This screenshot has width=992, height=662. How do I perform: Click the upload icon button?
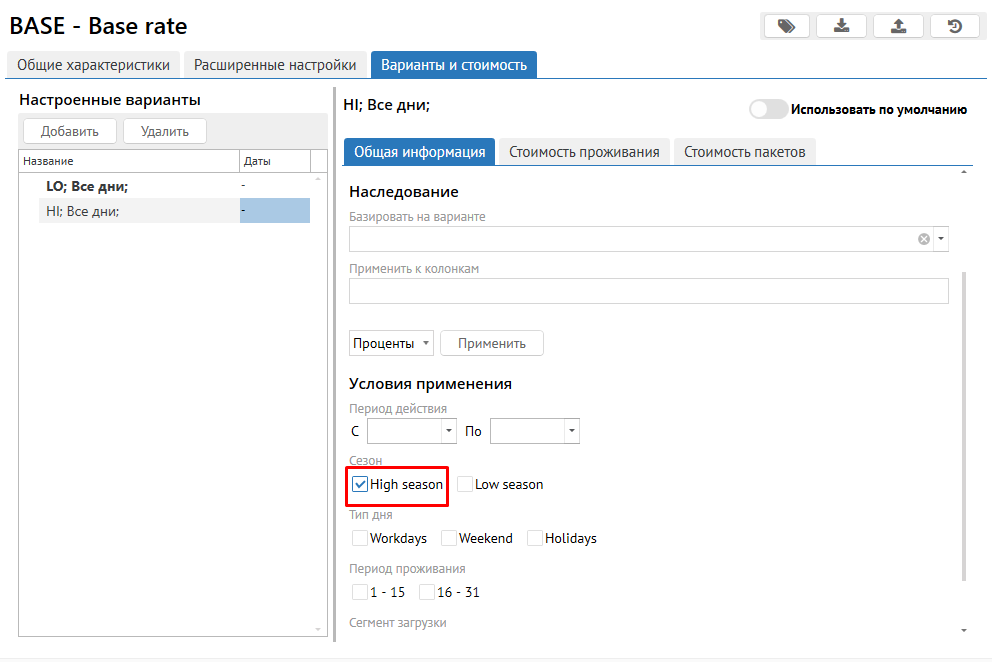(898, 27)
